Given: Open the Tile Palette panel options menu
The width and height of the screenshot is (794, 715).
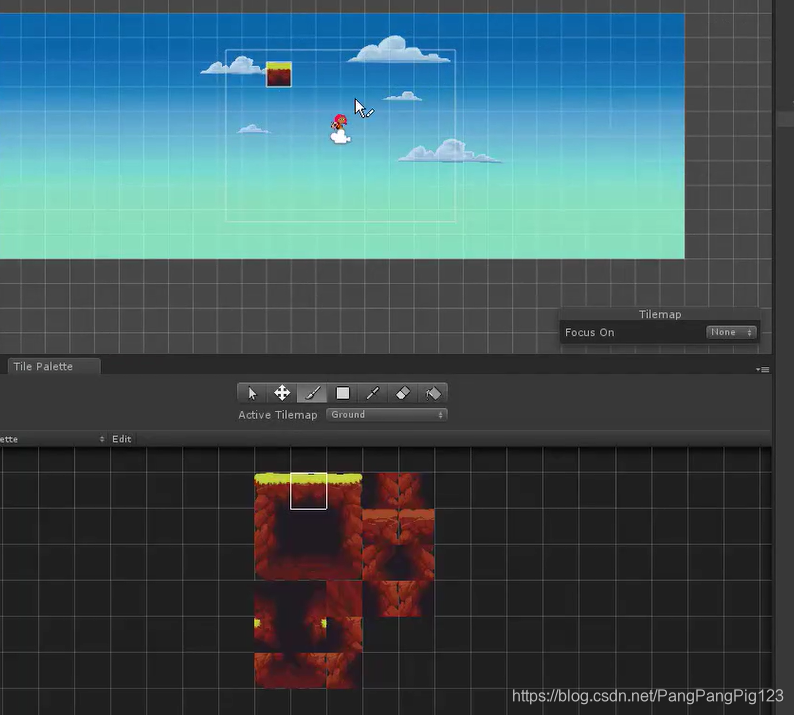Looking at the screenshot, I should (x=763, y=370).
